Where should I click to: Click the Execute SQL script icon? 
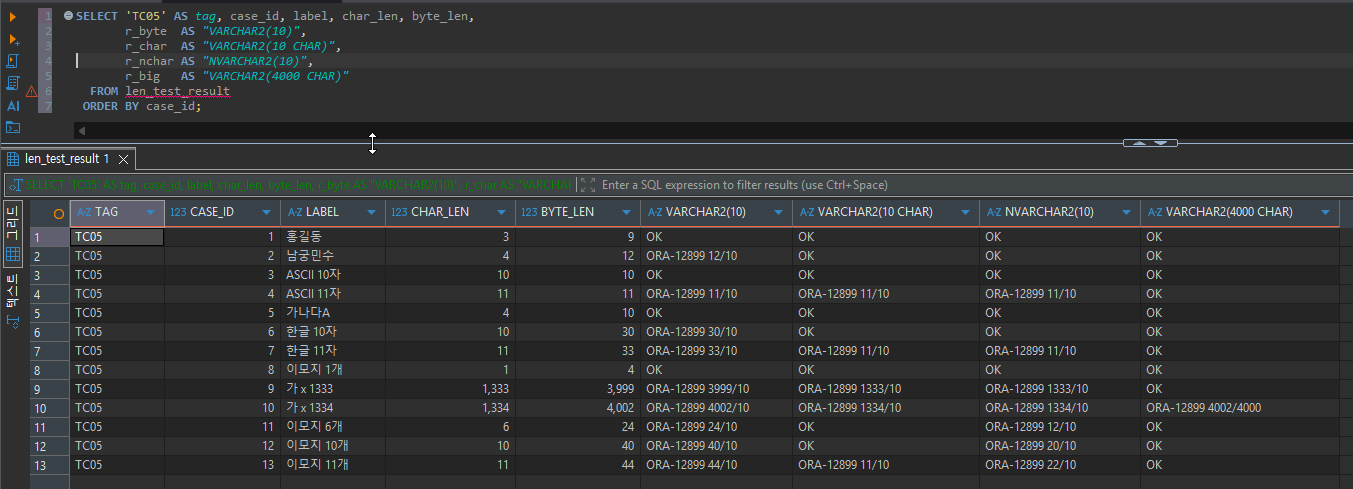(x=14, y=61)
